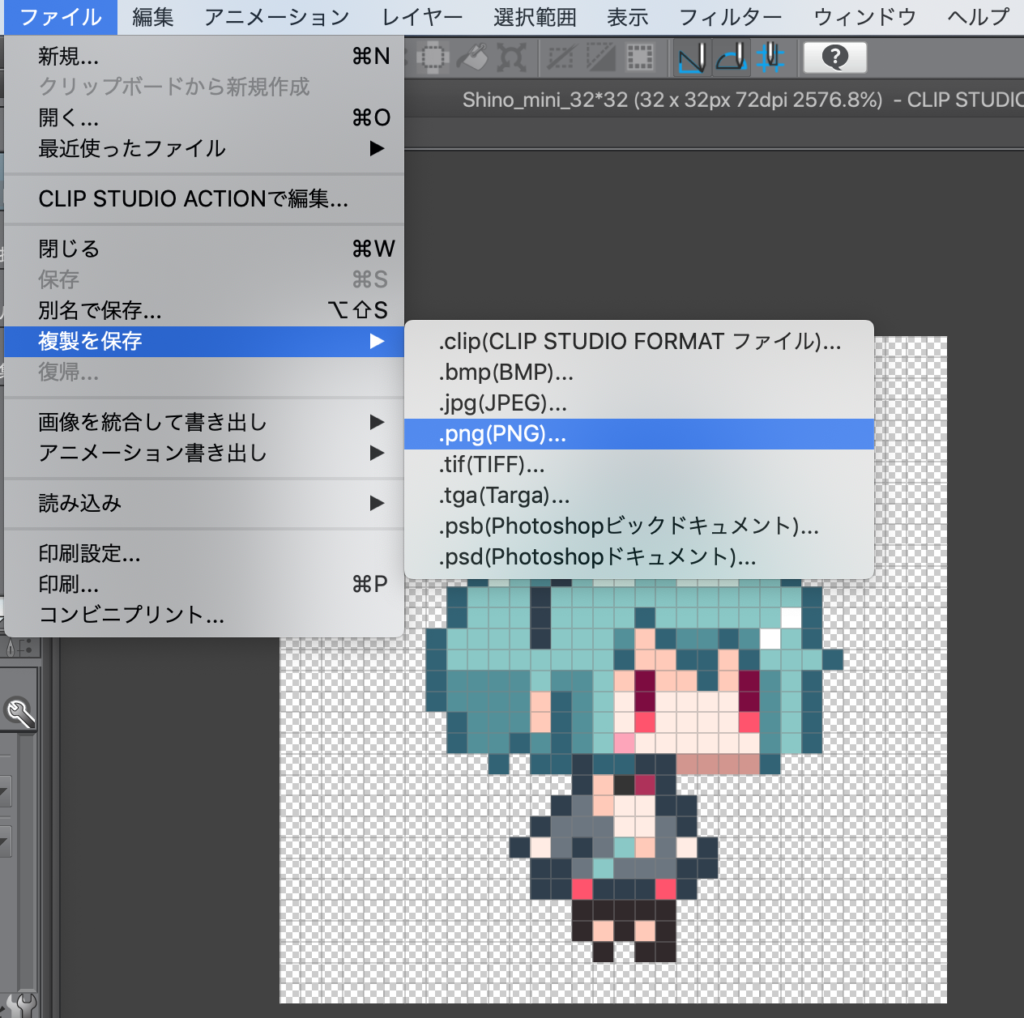Toggle snap to special ruler icon
The width and height of the screenshot is (1024, 1018).
coord(731,58)
